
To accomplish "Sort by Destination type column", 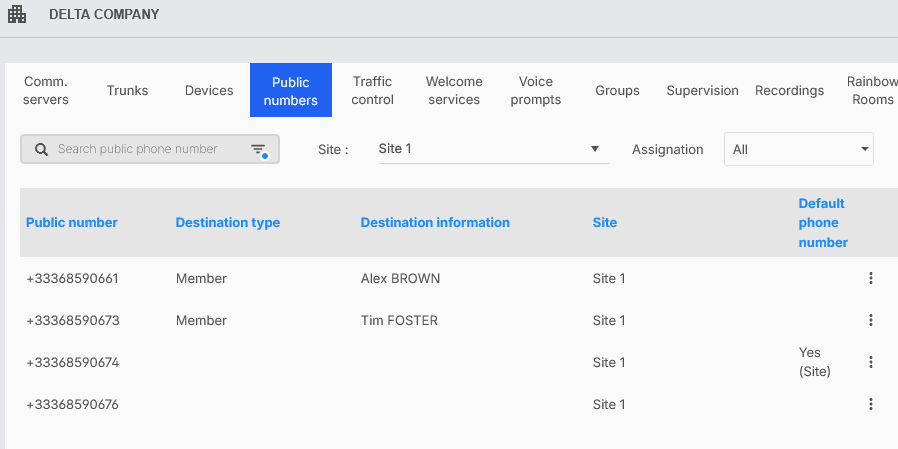I will (228, 223).
